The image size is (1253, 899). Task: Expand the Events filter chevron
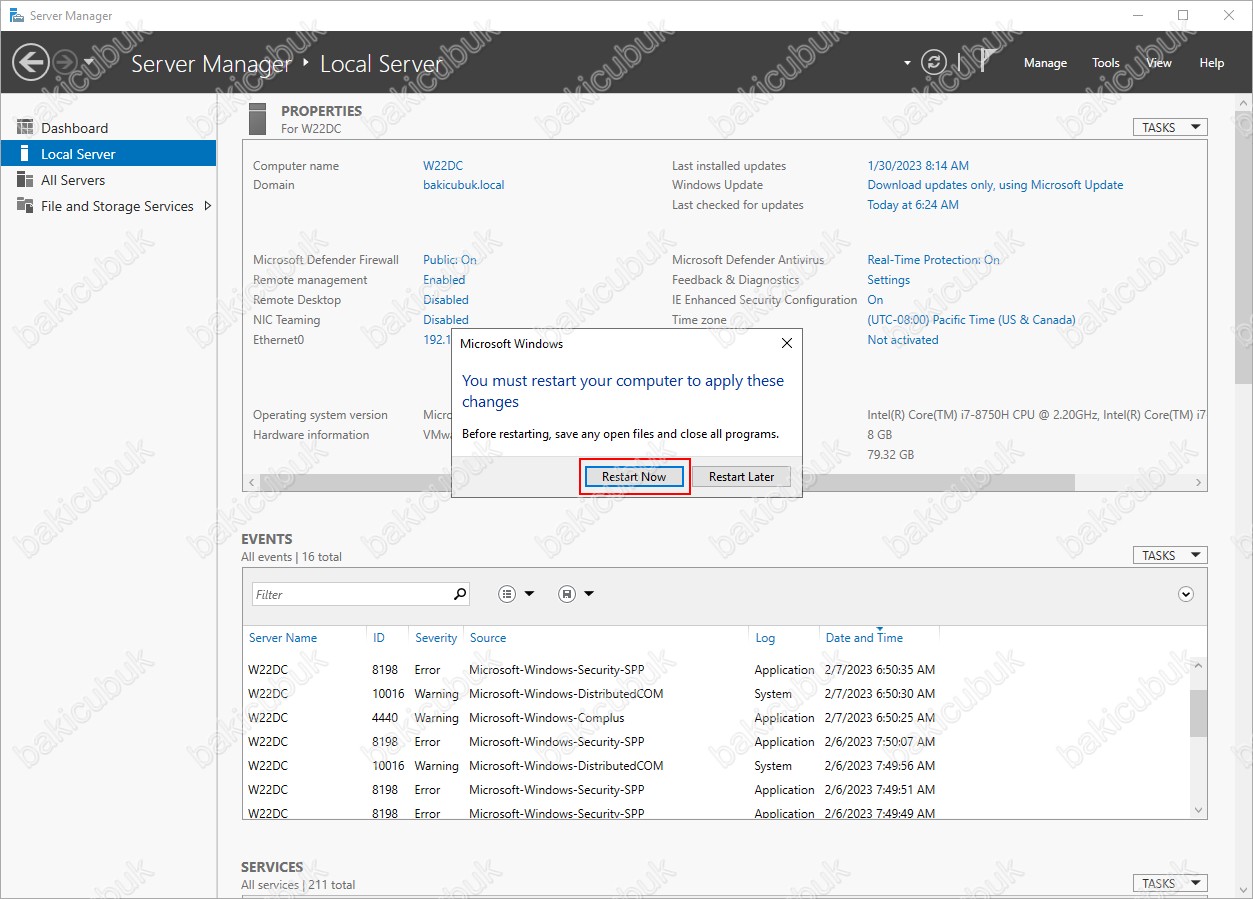(x=1186, y=594)
